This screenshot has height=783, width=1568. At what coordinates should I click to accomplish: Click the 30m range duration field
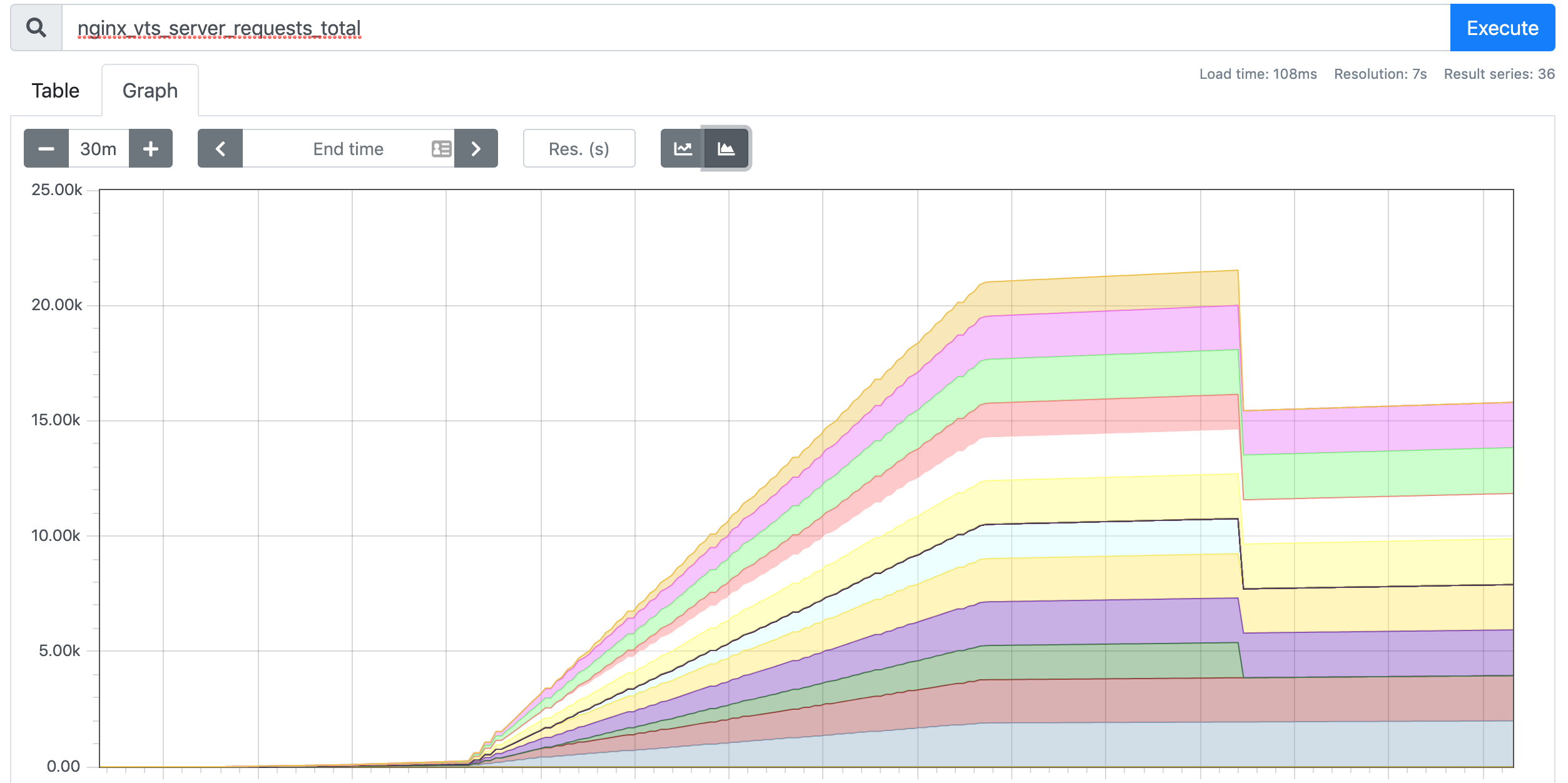pos(98,149)
